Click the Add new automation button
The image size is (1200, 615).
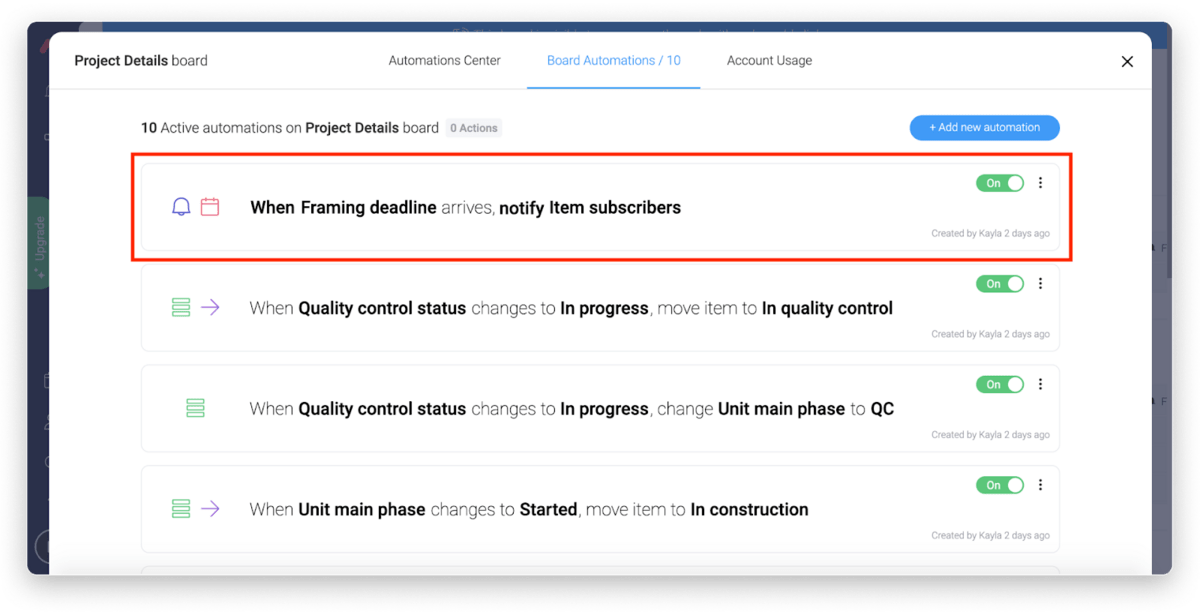984,127
